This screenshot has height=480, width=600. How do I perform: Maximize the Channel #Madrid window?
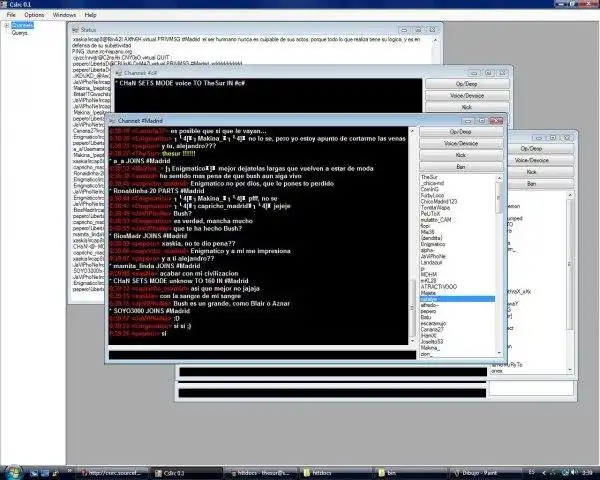pos(481,121)
